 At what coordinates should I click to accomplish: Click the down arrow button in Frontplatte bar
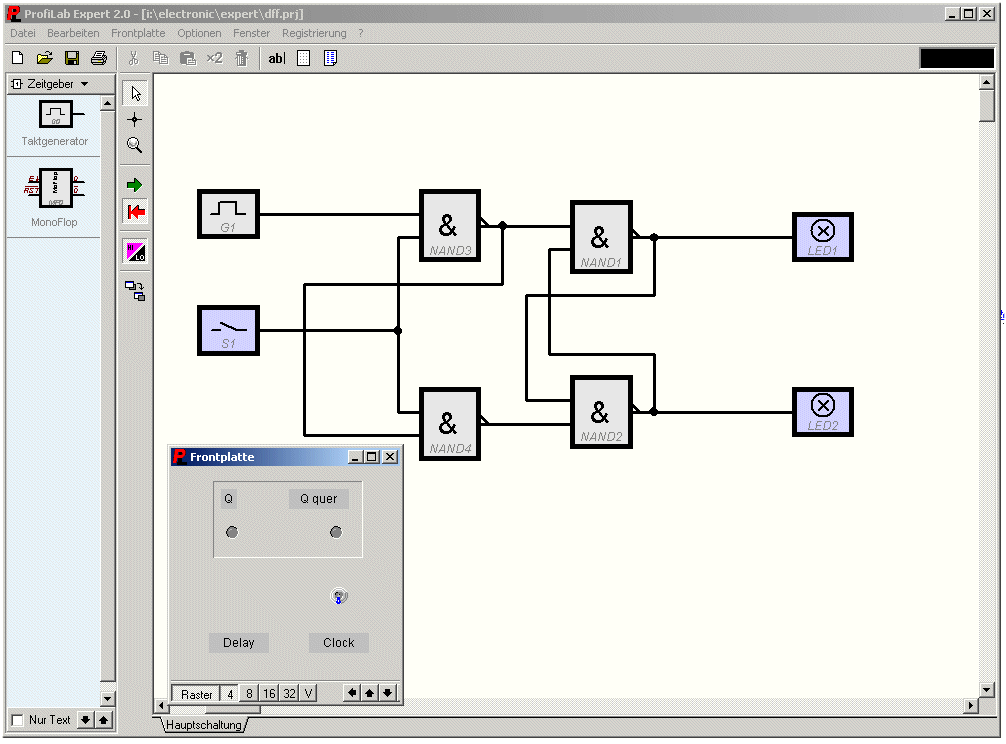(388, 693)
